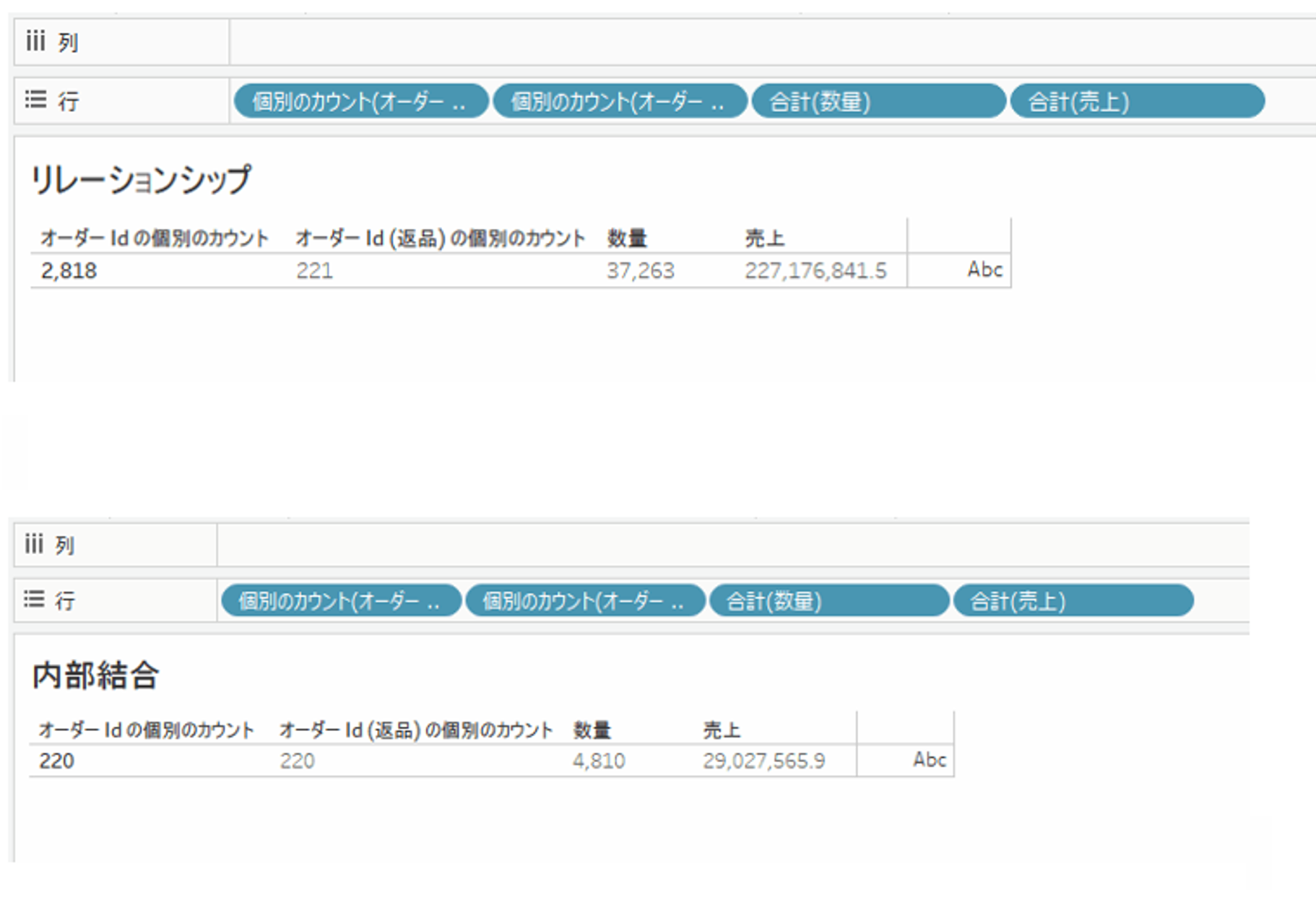Viewport: 1316px width, 898px height.
Task: Click the value 4,810
Action: click(599, 761)
